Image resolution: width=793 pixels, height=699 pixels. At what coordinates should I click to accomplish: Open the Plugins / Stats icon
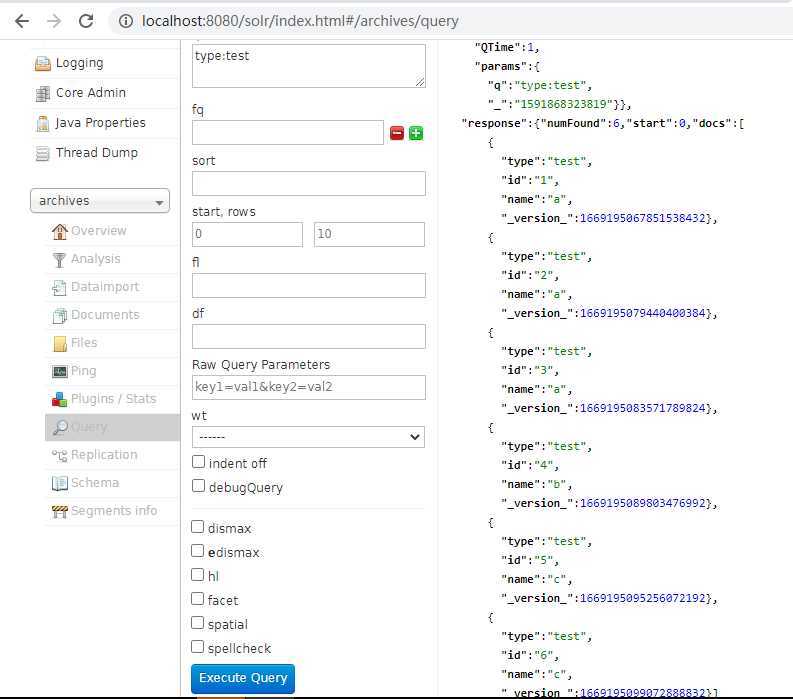point(60,399)
